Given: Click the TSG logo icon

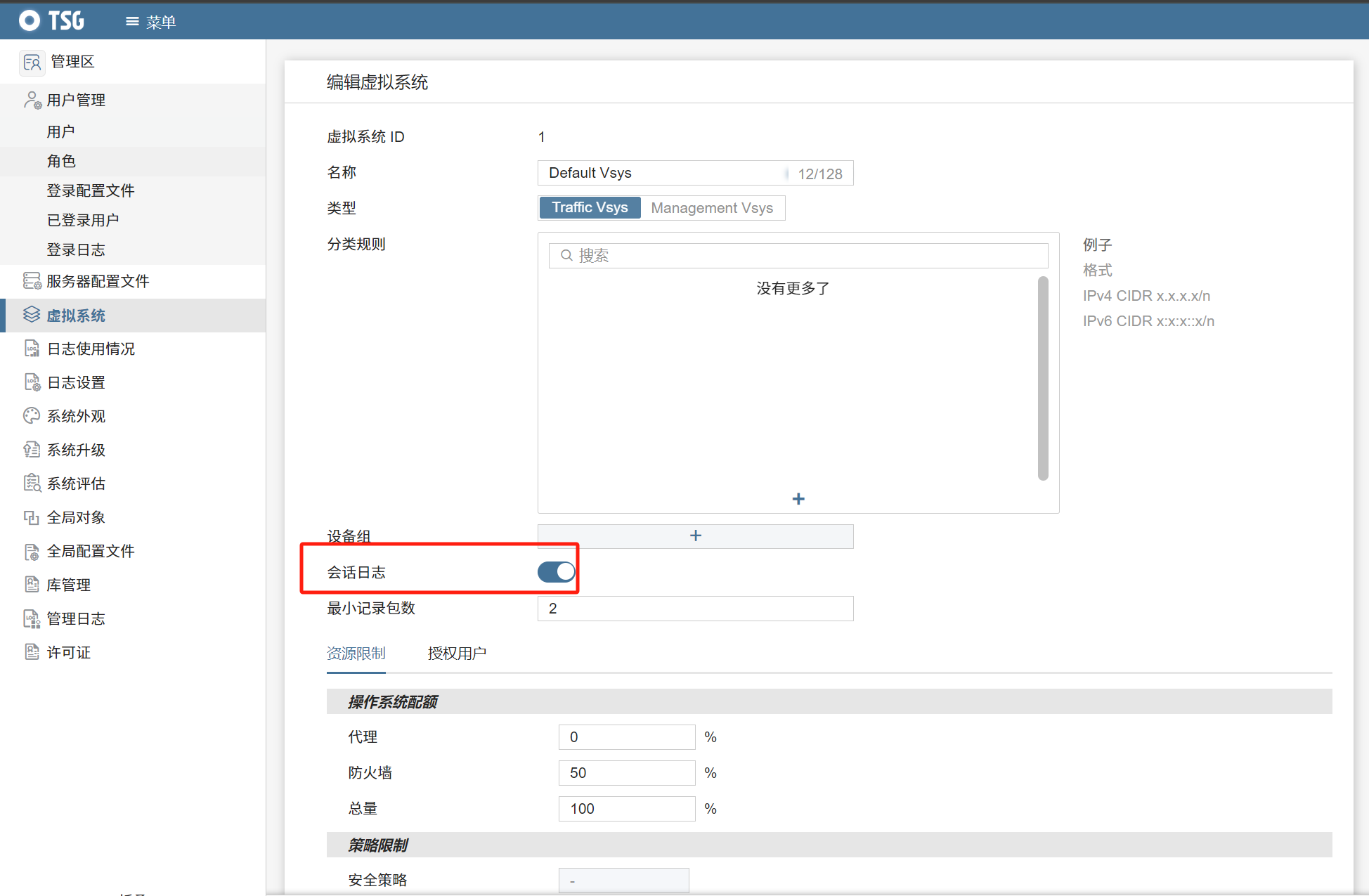Looking at the screenshot, I should point(30,20).
